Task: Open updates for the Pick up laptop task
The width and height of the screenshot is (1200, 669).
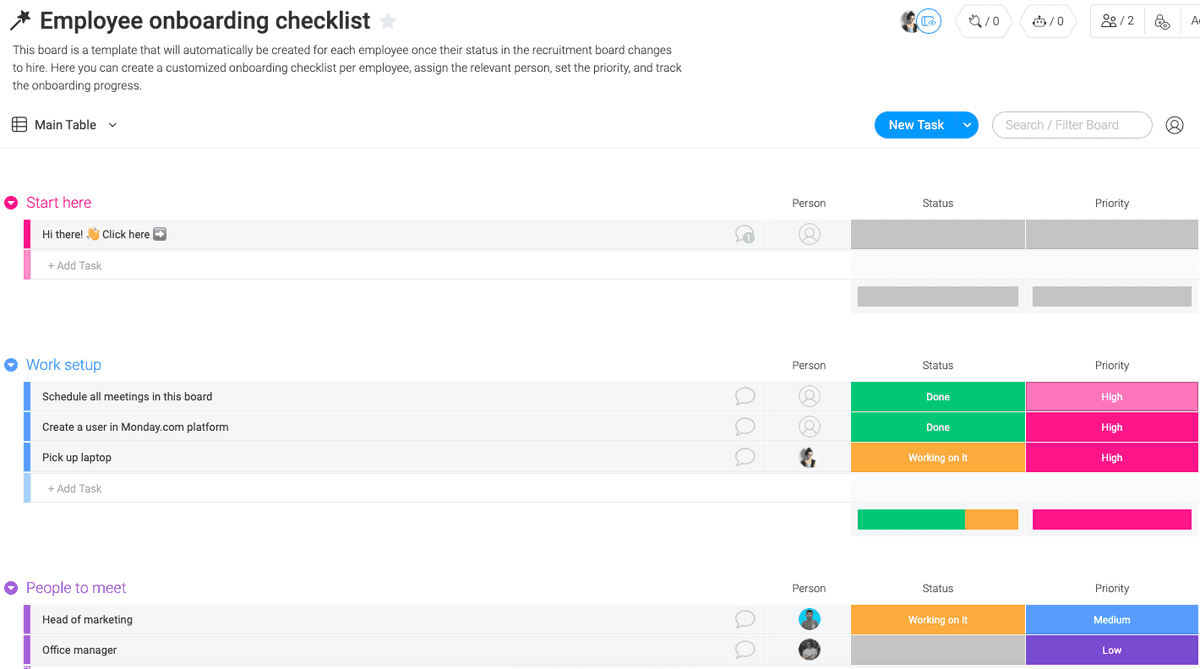Action: (x=744, y=457)
